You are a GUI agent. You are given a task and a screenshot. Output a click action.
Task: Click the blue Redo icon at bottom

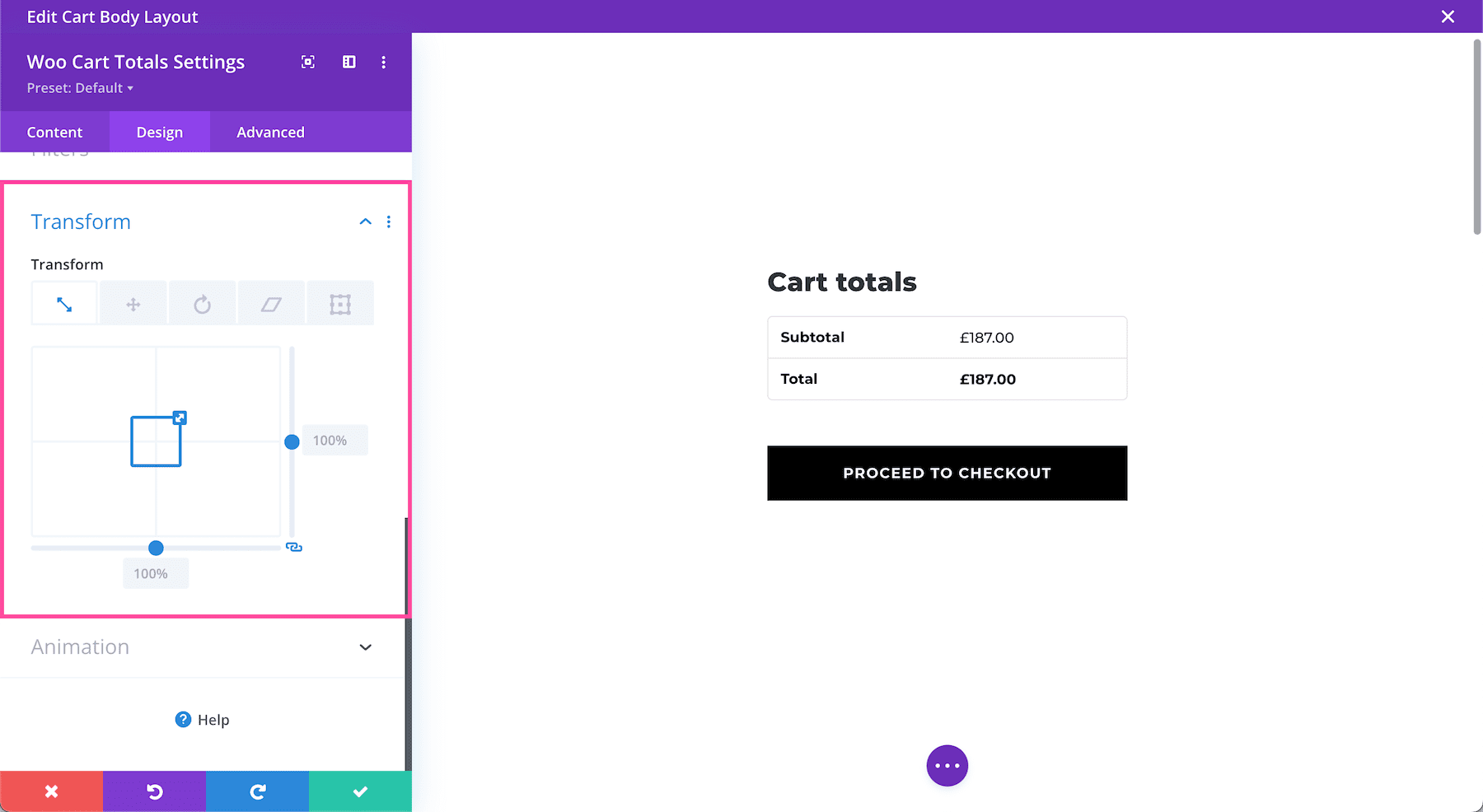coord(257,791)
